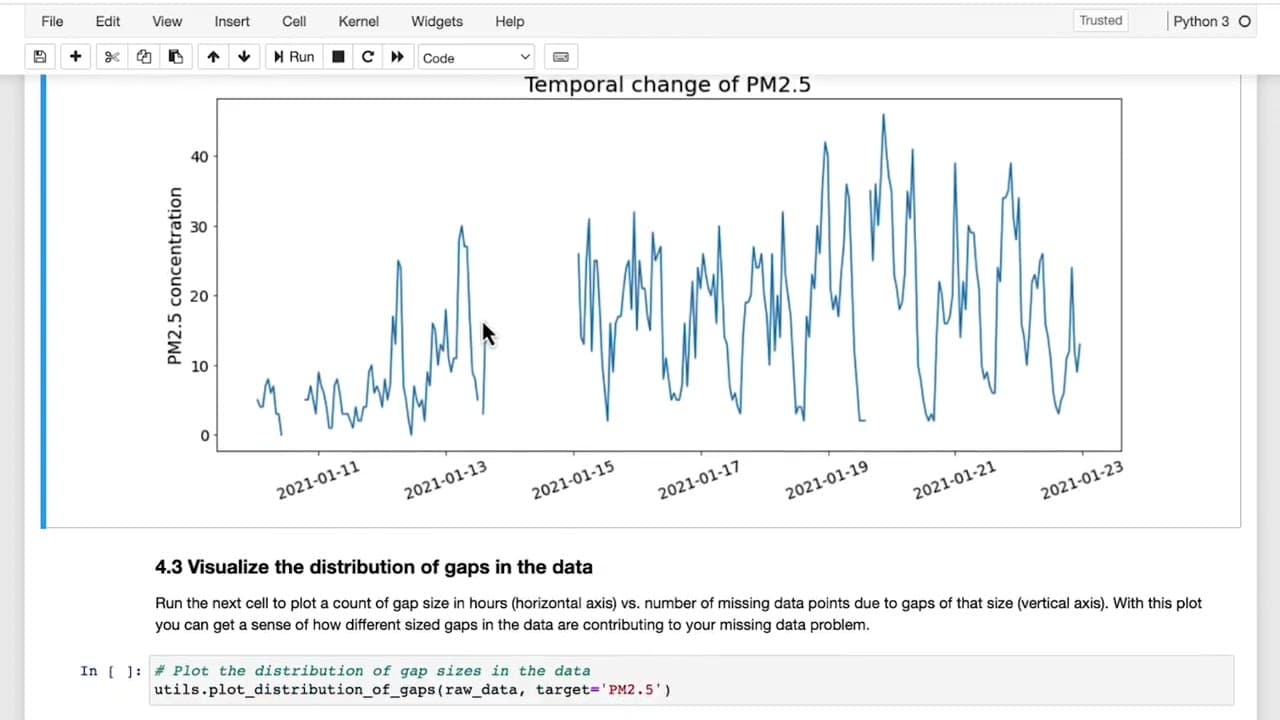Run the current cell with Run button

click(x=294, y=57)
